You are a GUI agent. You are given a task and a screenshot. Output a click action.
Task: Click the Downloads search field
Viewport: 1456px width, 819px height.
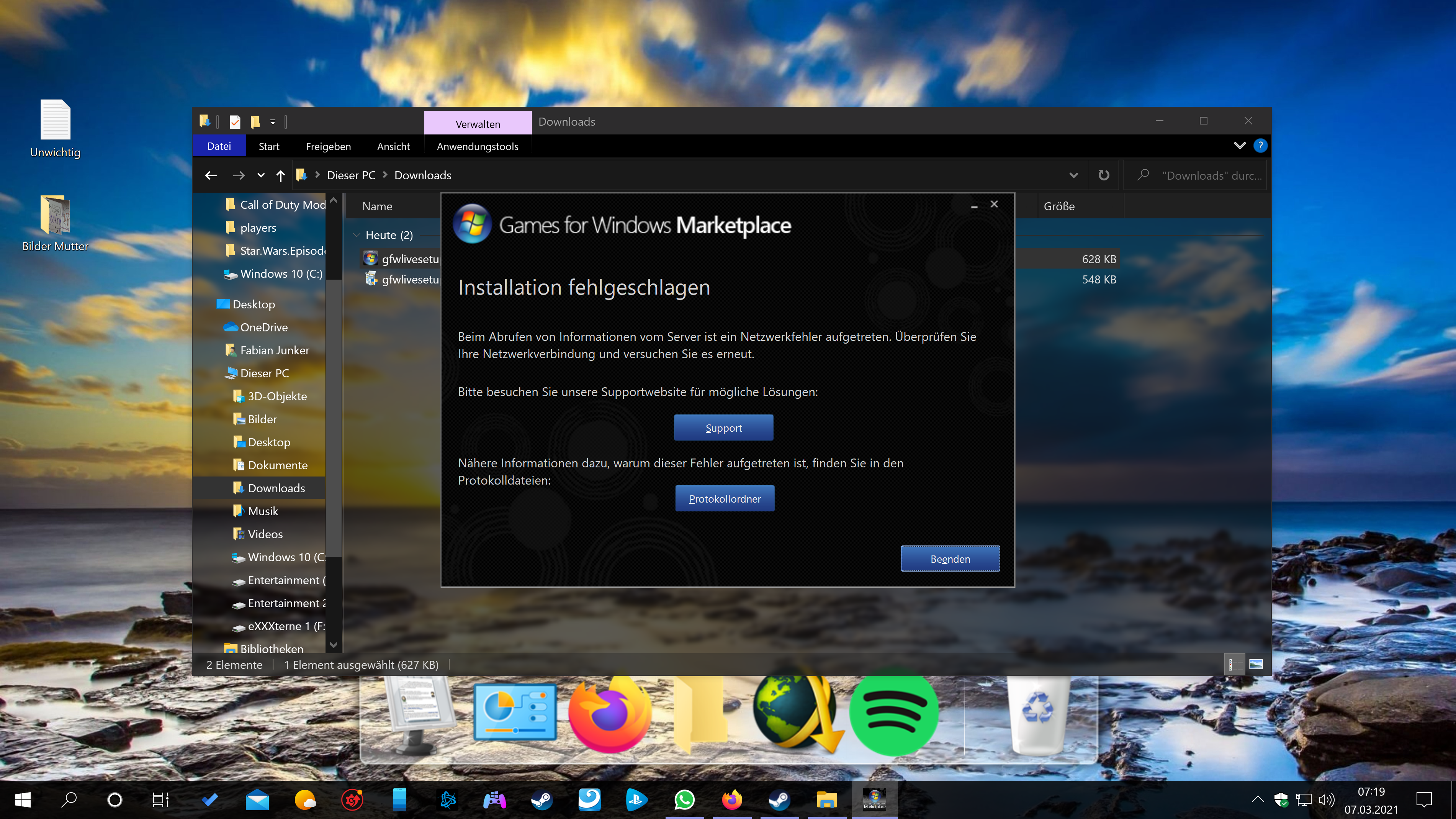point(1209,176)
